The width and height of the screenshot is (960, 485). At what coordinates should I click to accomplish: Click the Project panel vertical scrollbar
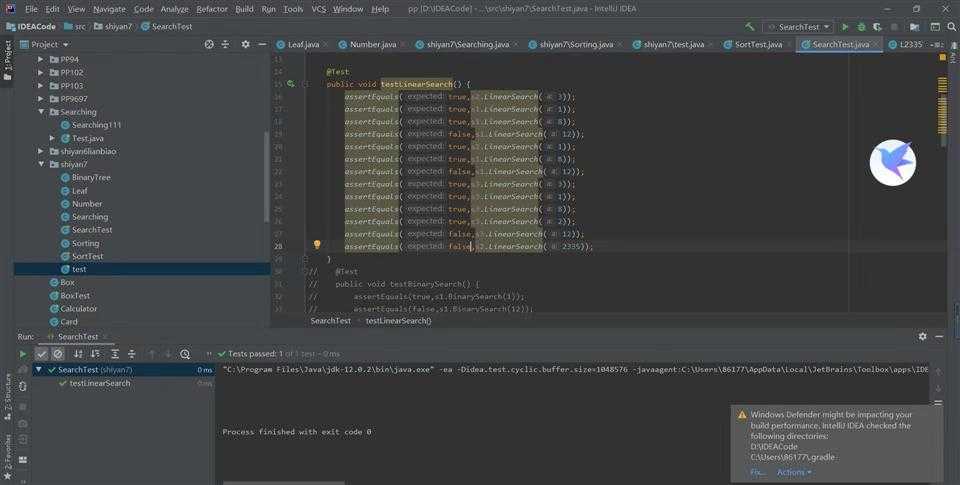[266, 178]
